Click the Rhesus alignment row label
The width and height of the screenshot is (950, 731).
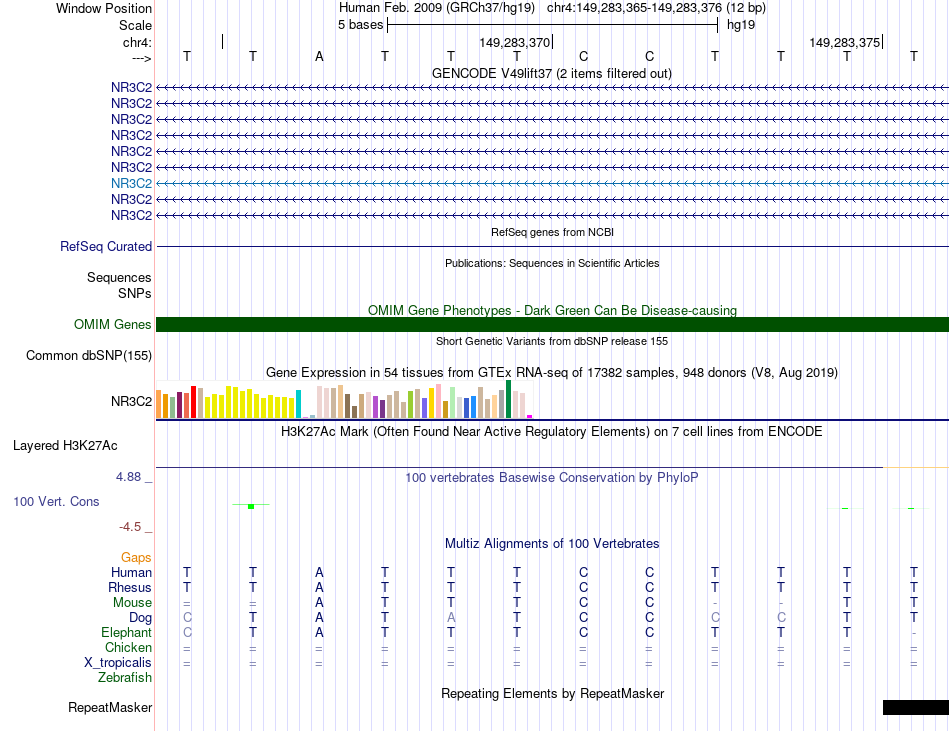(x=130, y=588)
